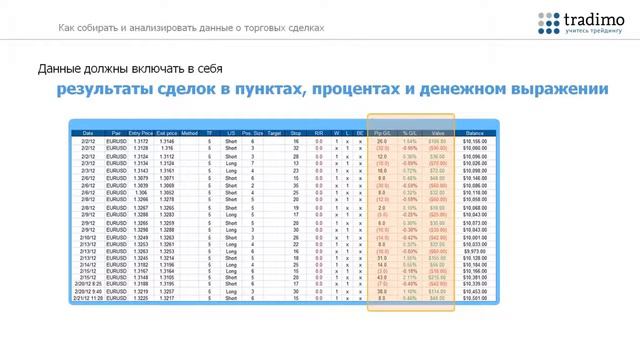Click the Date column header
The image size is (640, 360).
tap(88, 133)
